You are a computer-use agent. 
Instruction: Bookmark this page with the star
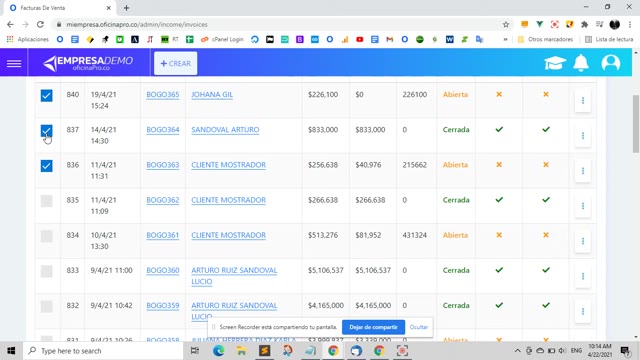click(x=506, y=24)
